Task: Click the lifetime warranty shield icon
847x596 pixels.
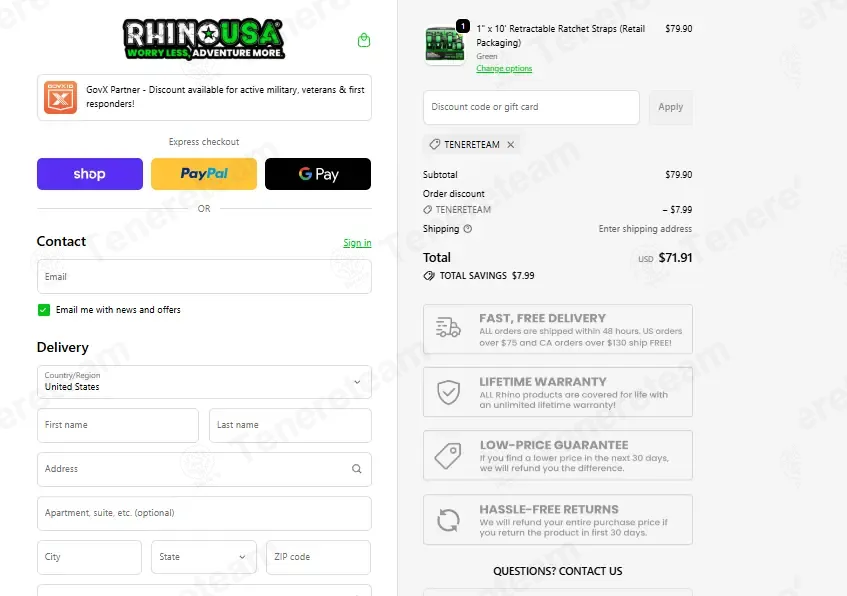Action: [x=448, y=392]
